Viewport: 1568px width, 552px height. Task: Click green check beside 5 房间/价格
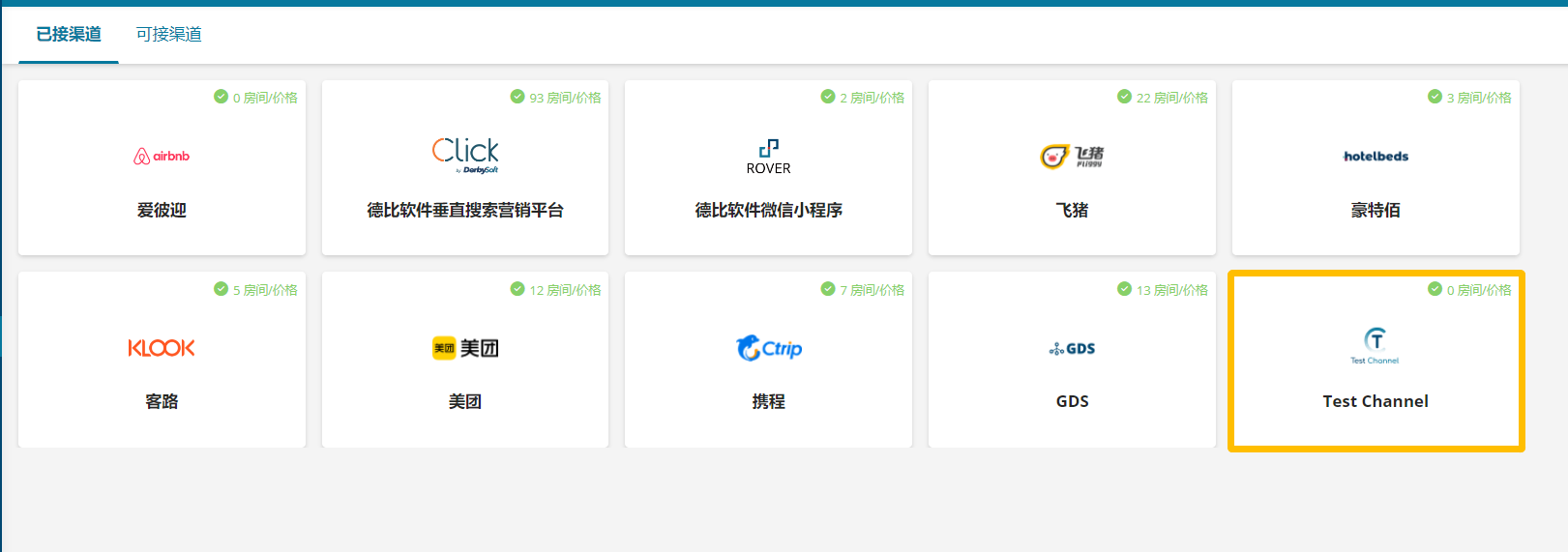click(x=221, y=289)
